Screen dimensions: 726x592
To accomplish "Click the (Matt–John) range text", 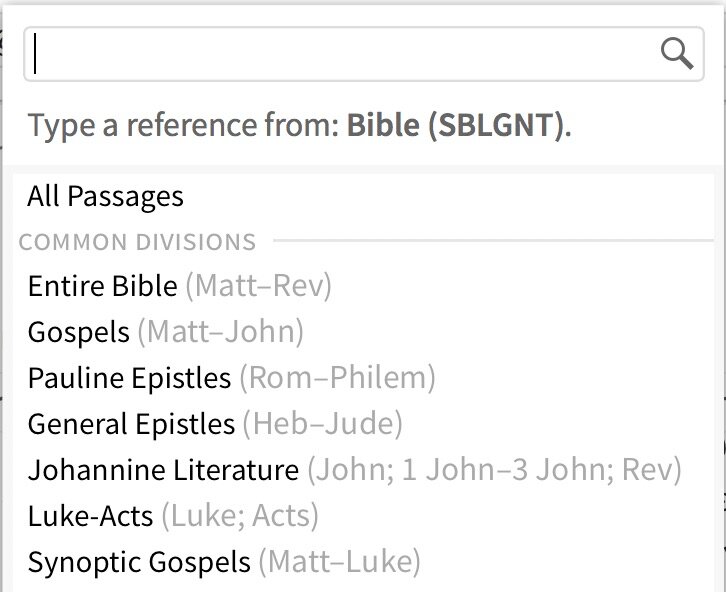I will [x=221, y=332].
